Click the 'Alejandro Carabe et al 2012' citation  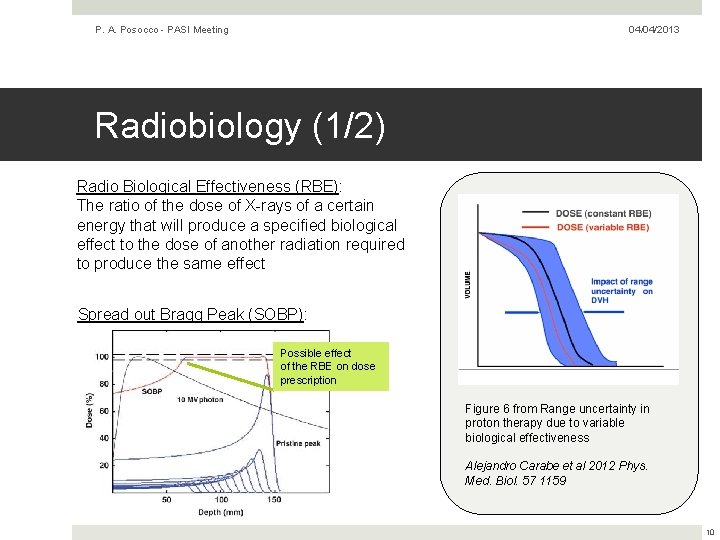click(556, 473)
